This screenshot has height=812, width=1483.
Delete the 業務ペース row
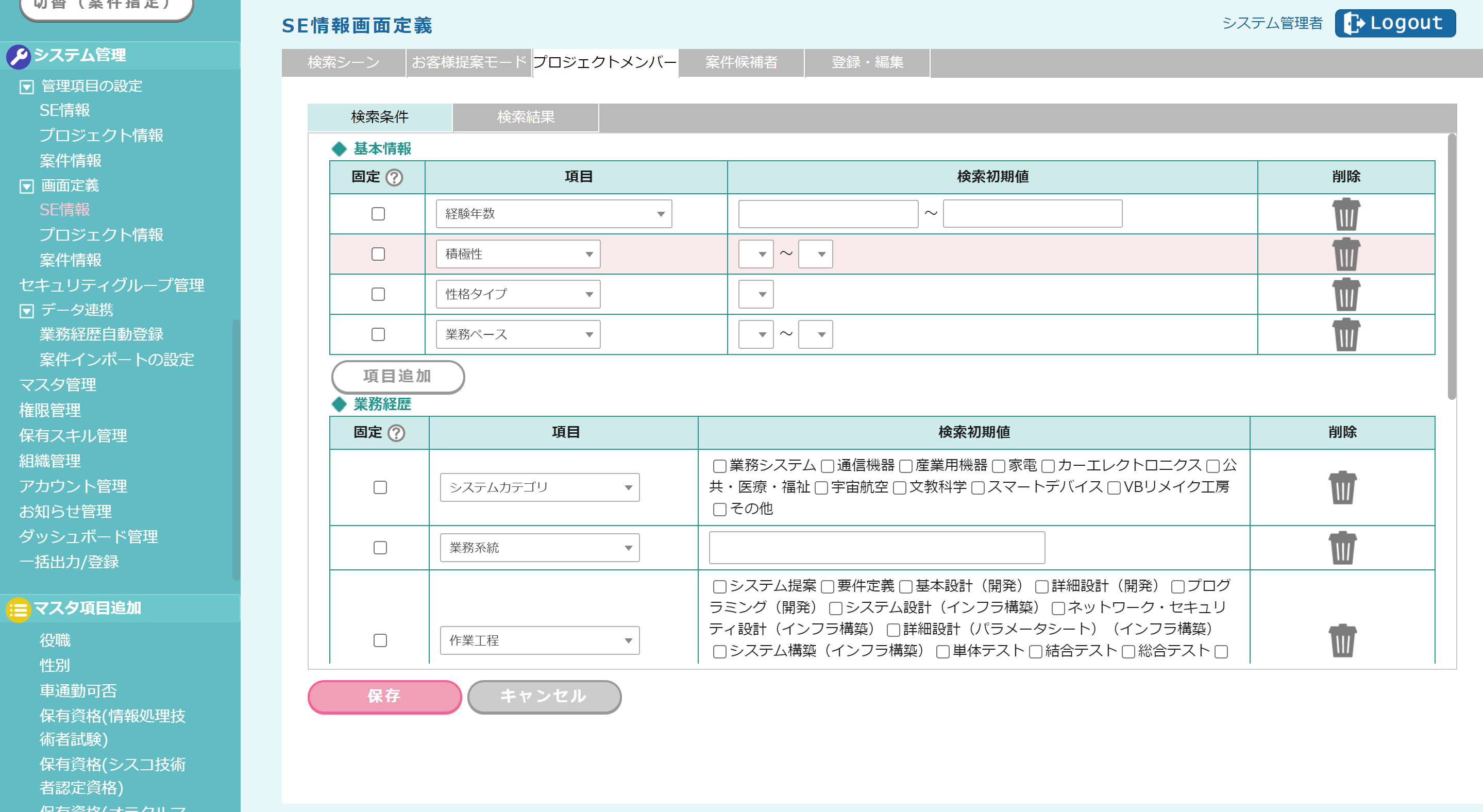pos(1345,334)
